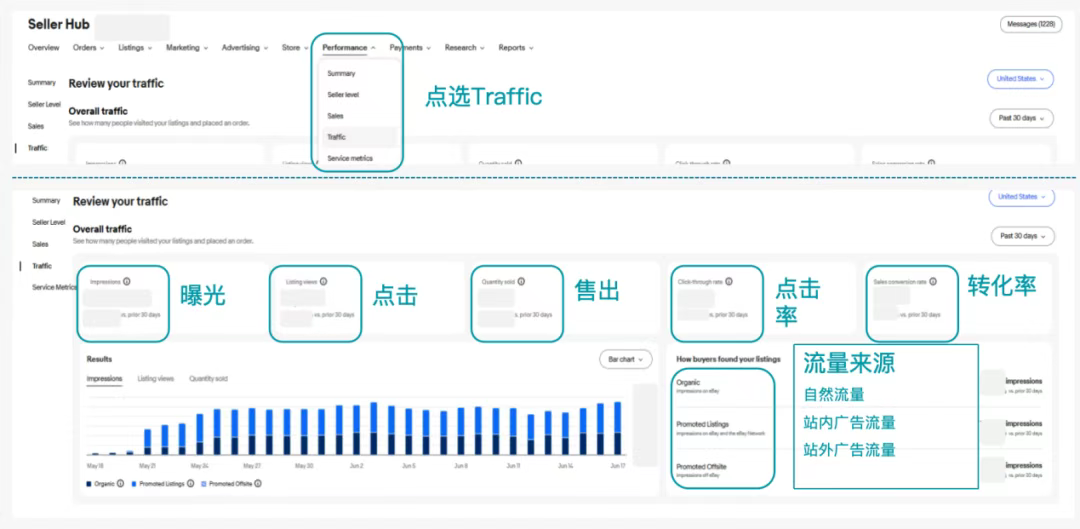
Task: Expand the Research menu chevron
Action: pyautogui.click(x=482, y=48)
